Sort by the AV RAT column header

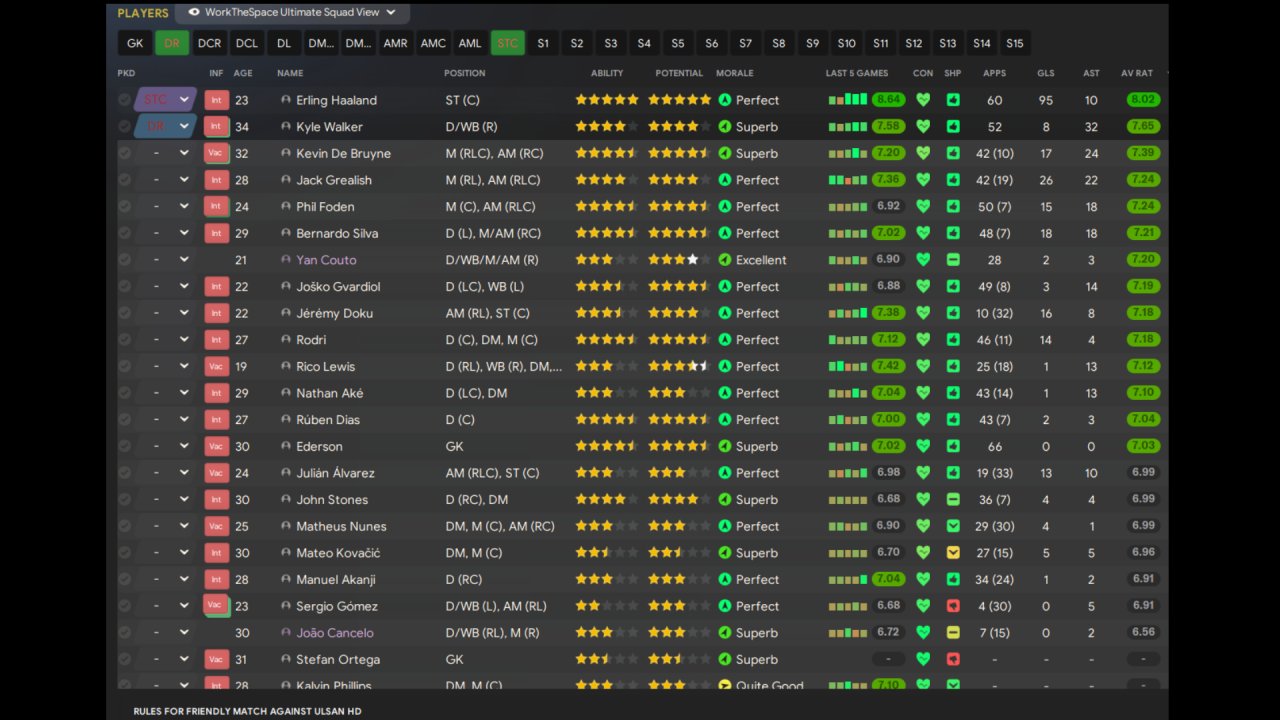[x=1137, y=73]
